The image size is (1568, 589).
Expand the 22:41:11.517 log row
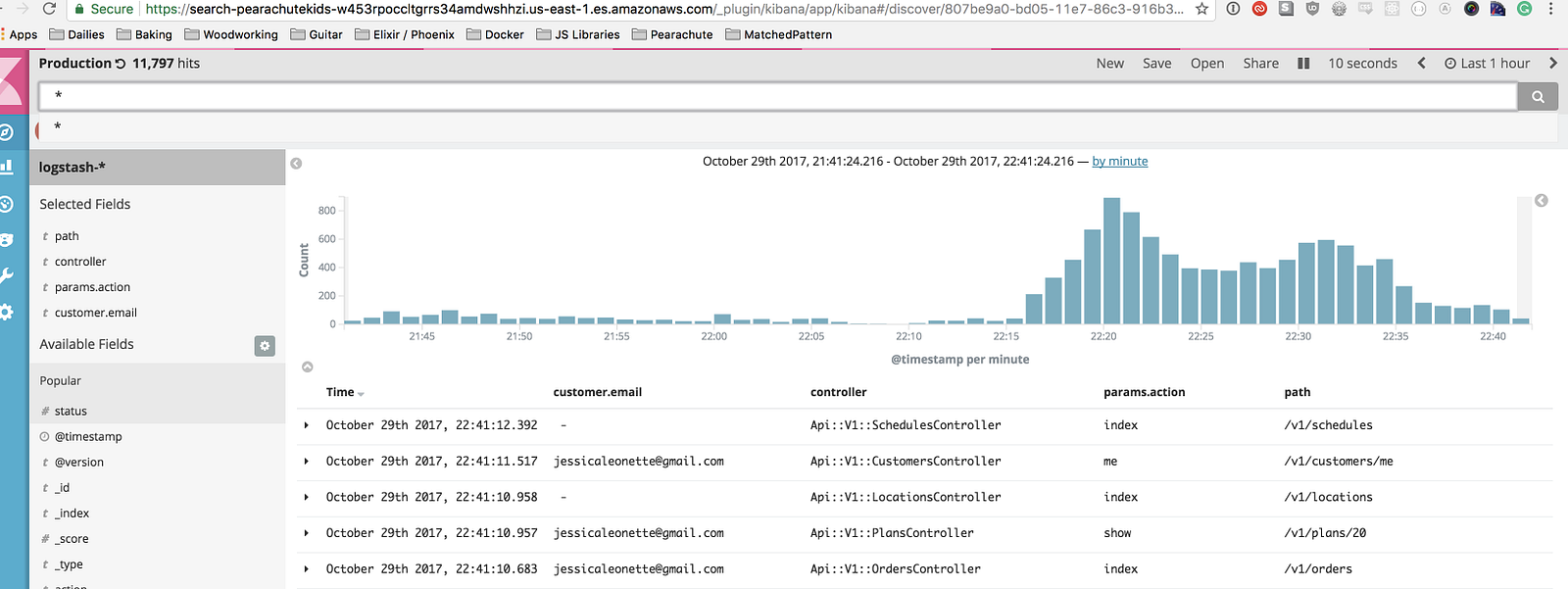[x=307, y=462]
